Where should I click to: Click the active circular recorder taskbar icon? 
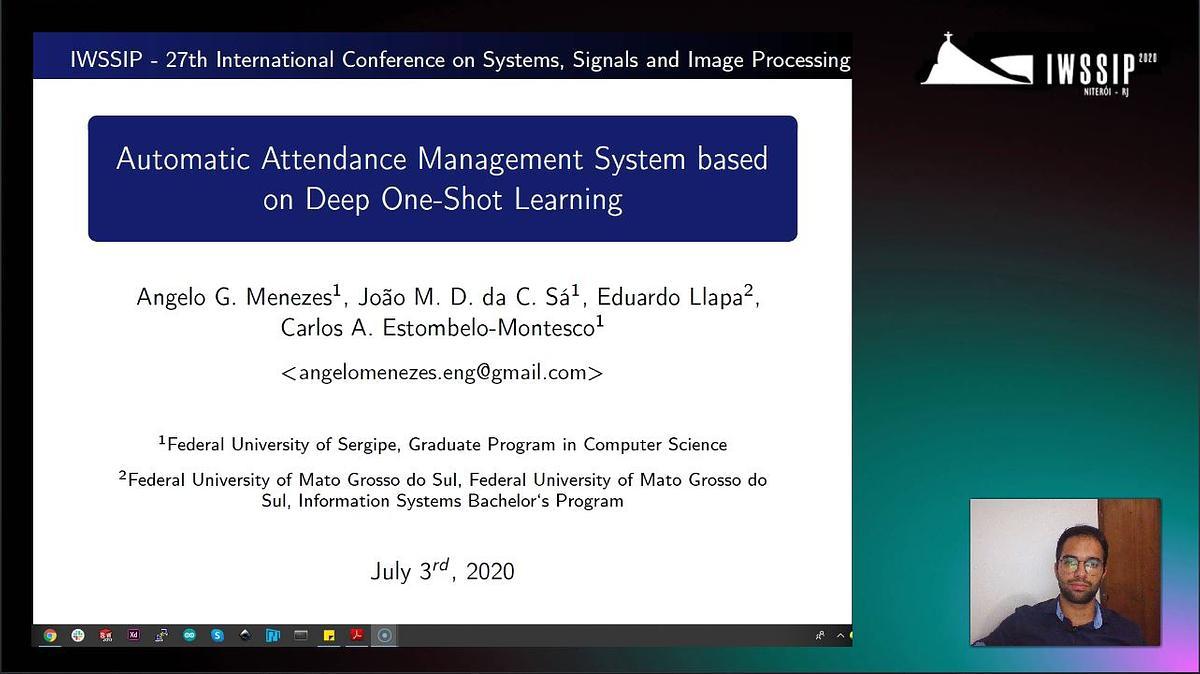(x=384, y=635)
